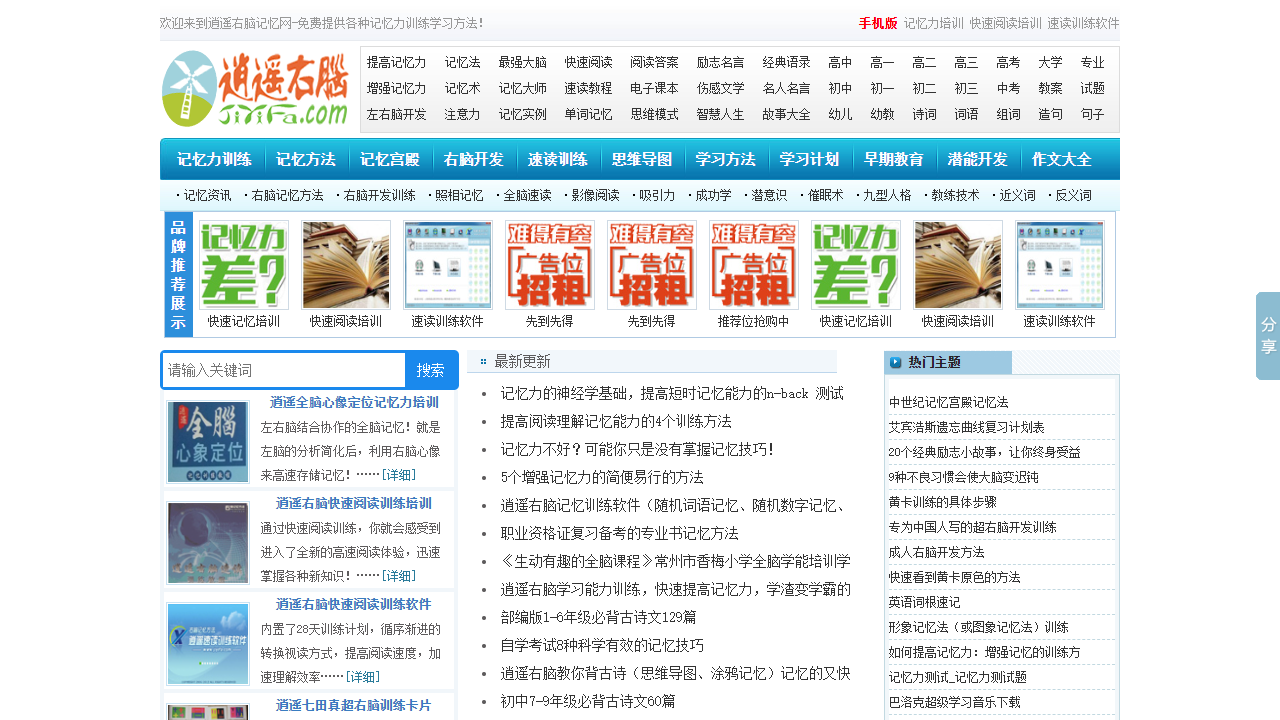This screenshot has width=1280, height=720.
Task: Open the first open-book 快速阅读培训 image
Action: click(x=346, y=265)
